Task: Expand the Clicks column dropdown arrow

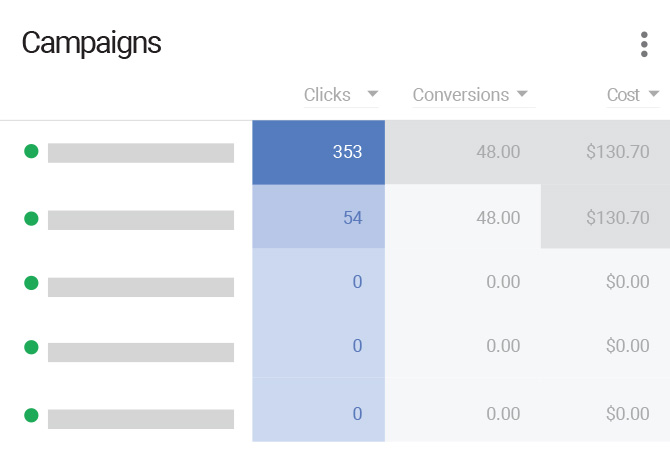Action: coord(373,94)
